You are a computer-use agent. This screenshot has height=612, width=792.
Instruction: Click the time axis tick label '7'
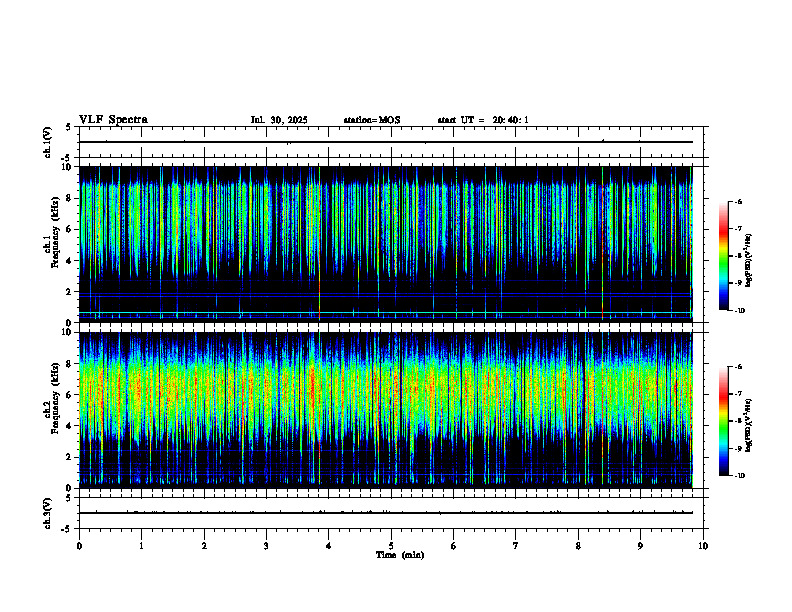point(516,546)
